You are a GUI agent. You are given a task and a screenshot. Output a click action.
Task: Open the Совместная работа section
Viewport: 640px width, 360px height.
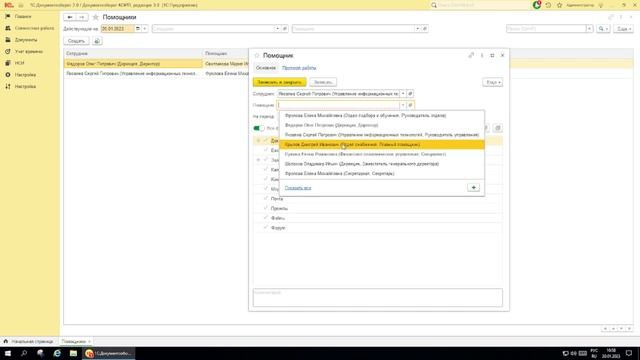coord(30,28)
